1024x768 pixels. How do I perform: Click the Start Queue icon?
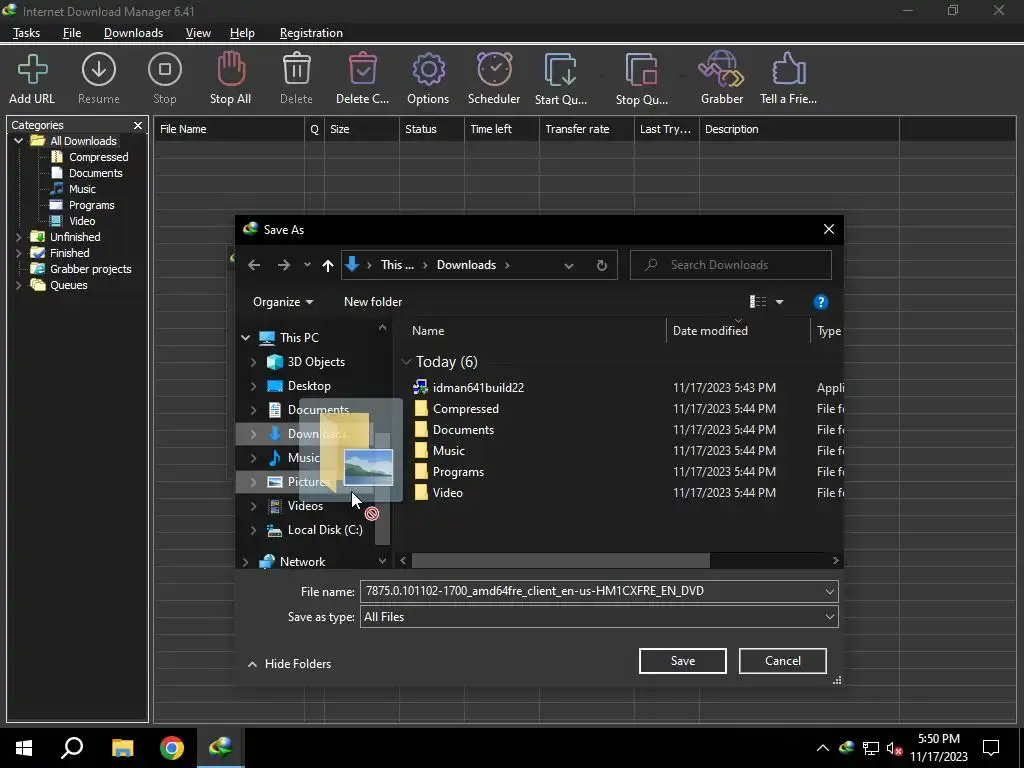click(560, 69)
